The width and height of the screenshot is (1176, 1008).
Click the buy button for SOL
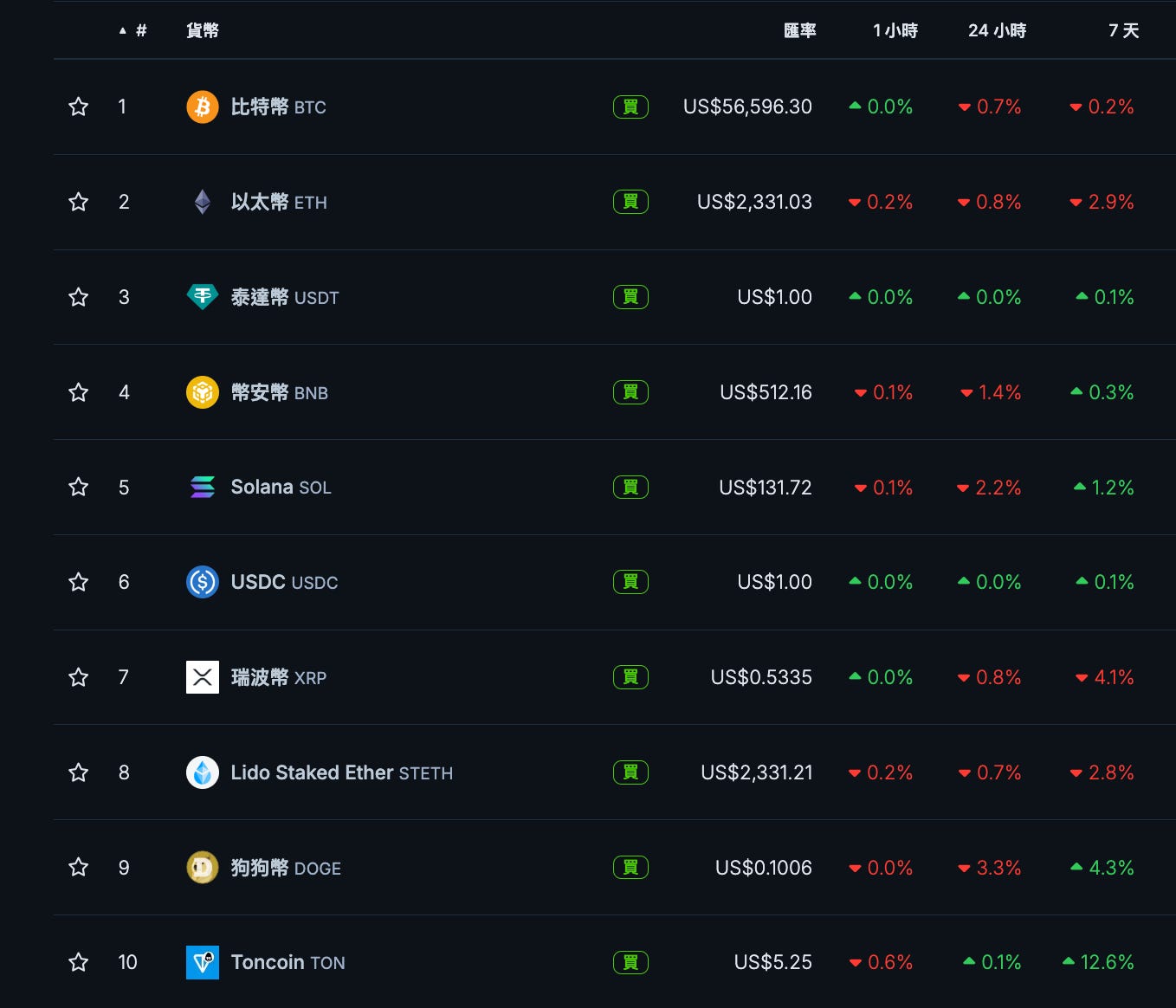(x=630, y=487)
